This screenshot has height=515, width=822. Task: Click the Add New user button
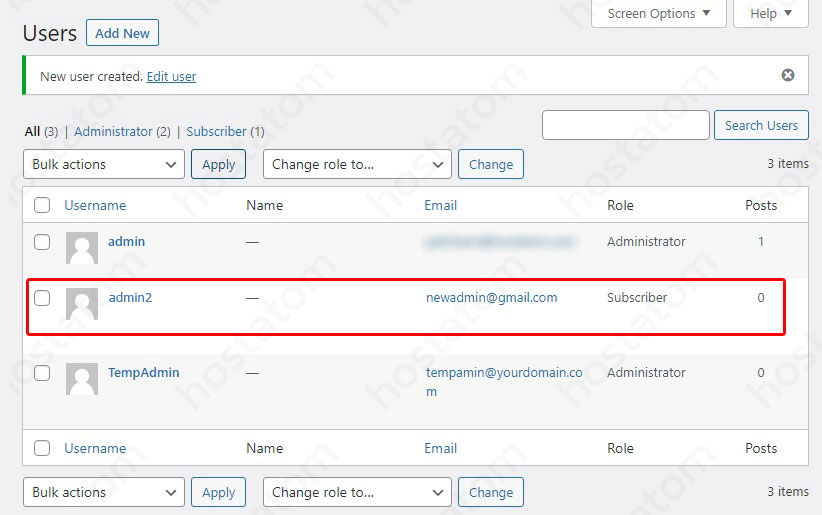122,33
